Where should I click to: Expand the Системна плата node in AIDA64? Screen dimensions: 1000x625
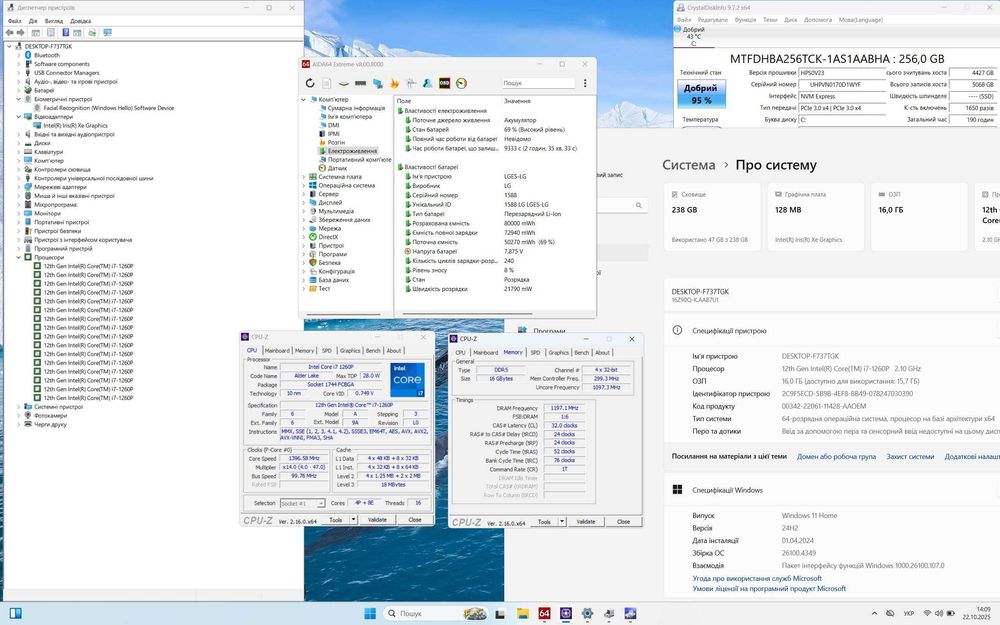304,177
